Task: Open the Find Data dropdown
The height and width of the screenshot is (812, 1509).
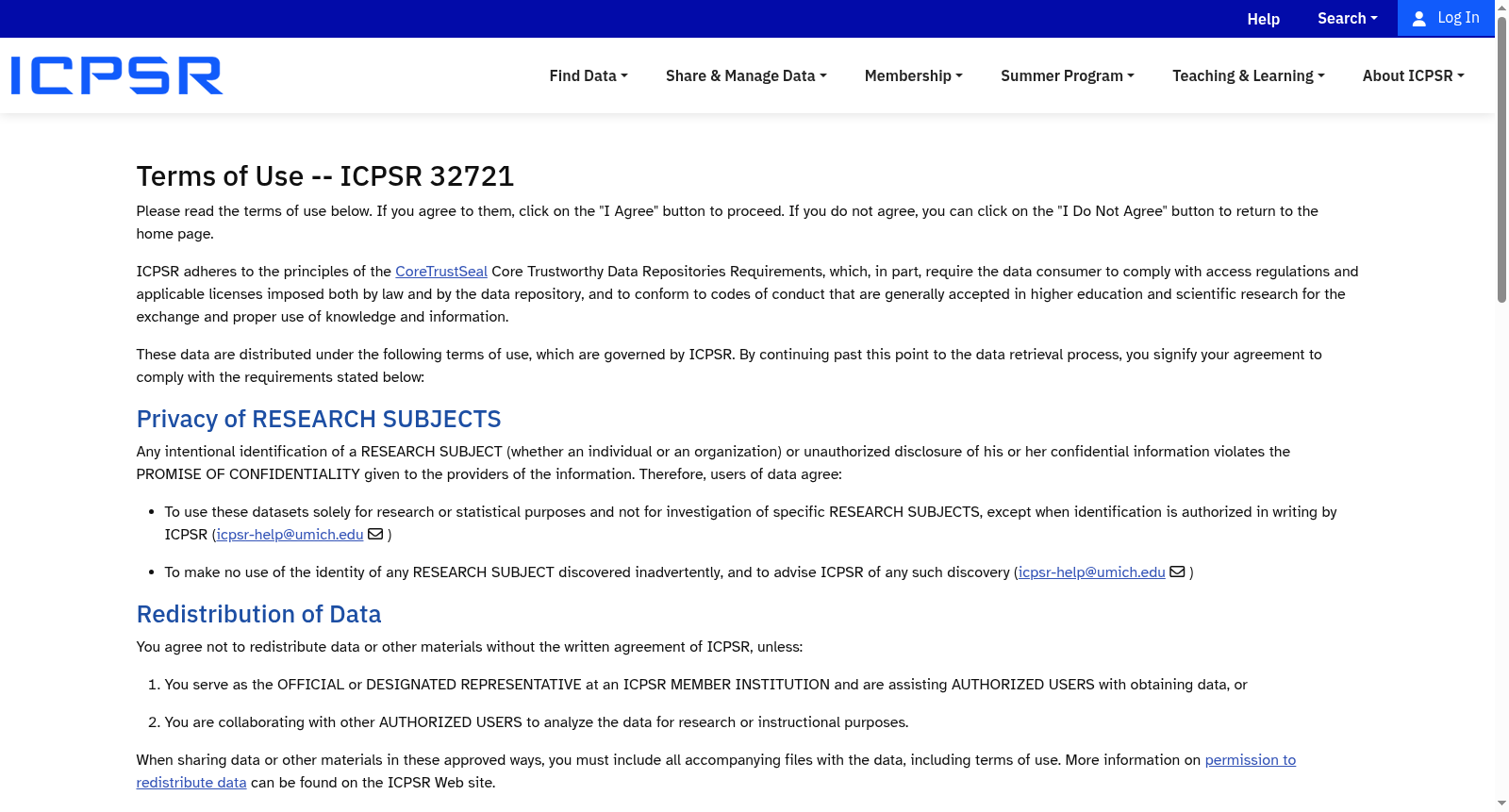Action: [589, 75]
